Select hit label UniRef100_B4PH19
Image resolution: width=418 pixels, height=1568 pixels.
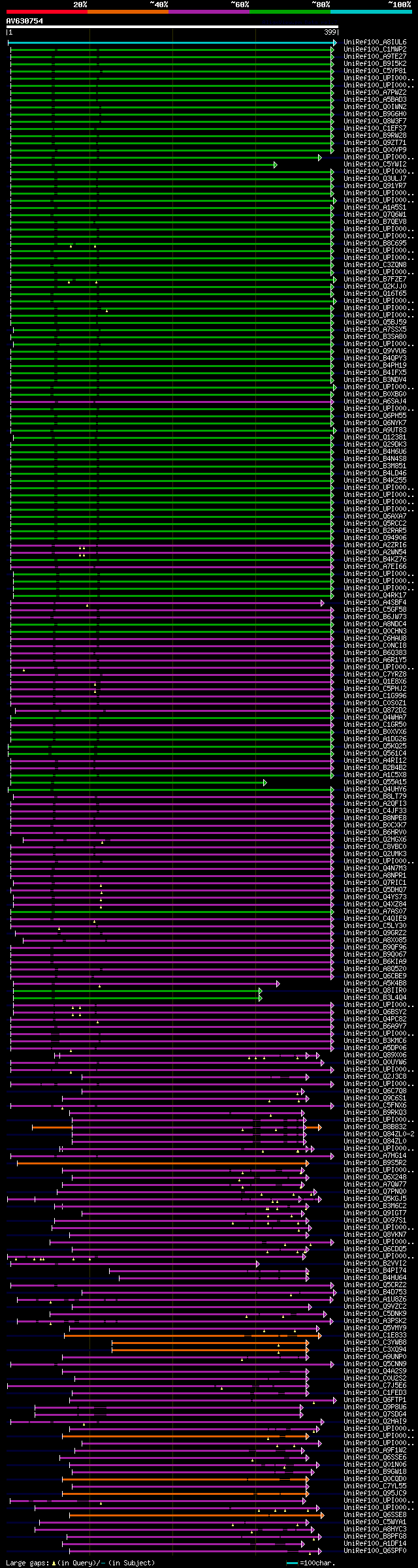[375, 365]
